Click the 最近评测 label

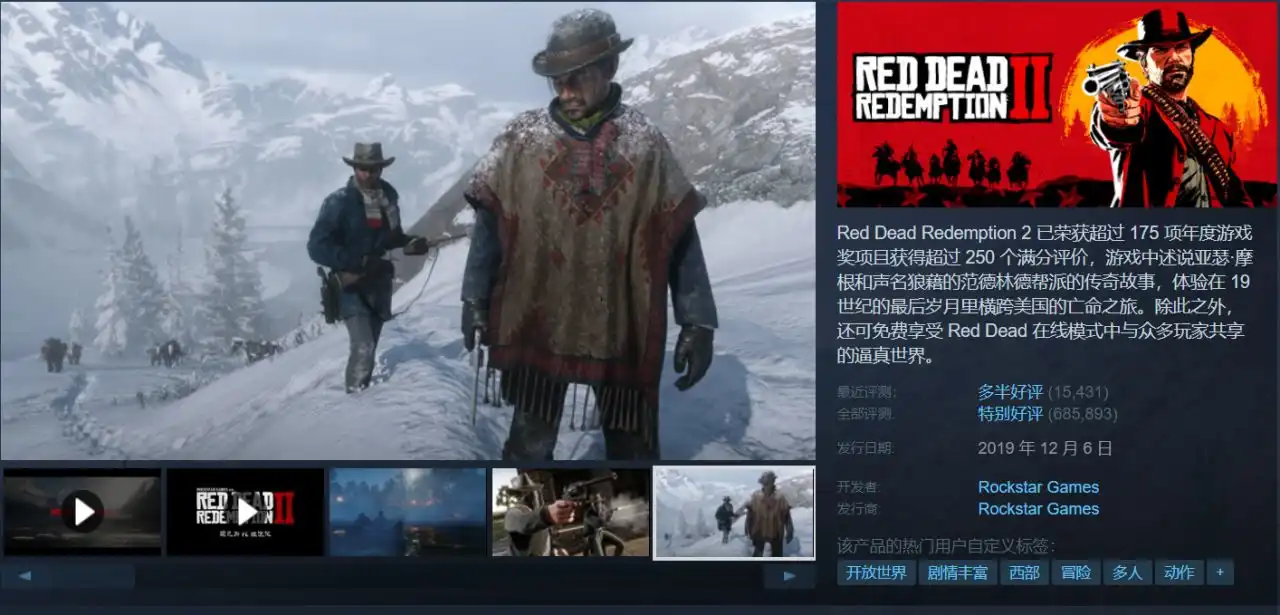pos(866,392)
